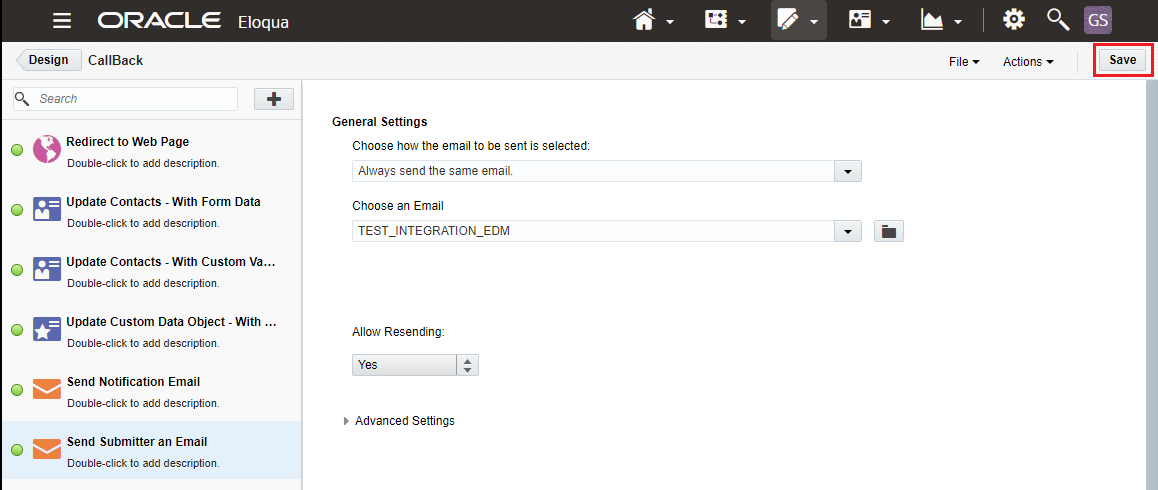Viewport: 1158px width, 490px height.
Task: Select Send Notification Email envelope icon
Action: [47, 389]
